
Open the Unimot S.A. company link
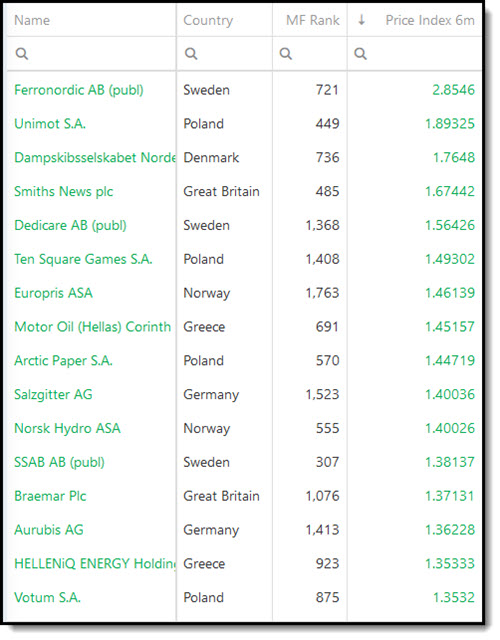(x=50, y=124)
